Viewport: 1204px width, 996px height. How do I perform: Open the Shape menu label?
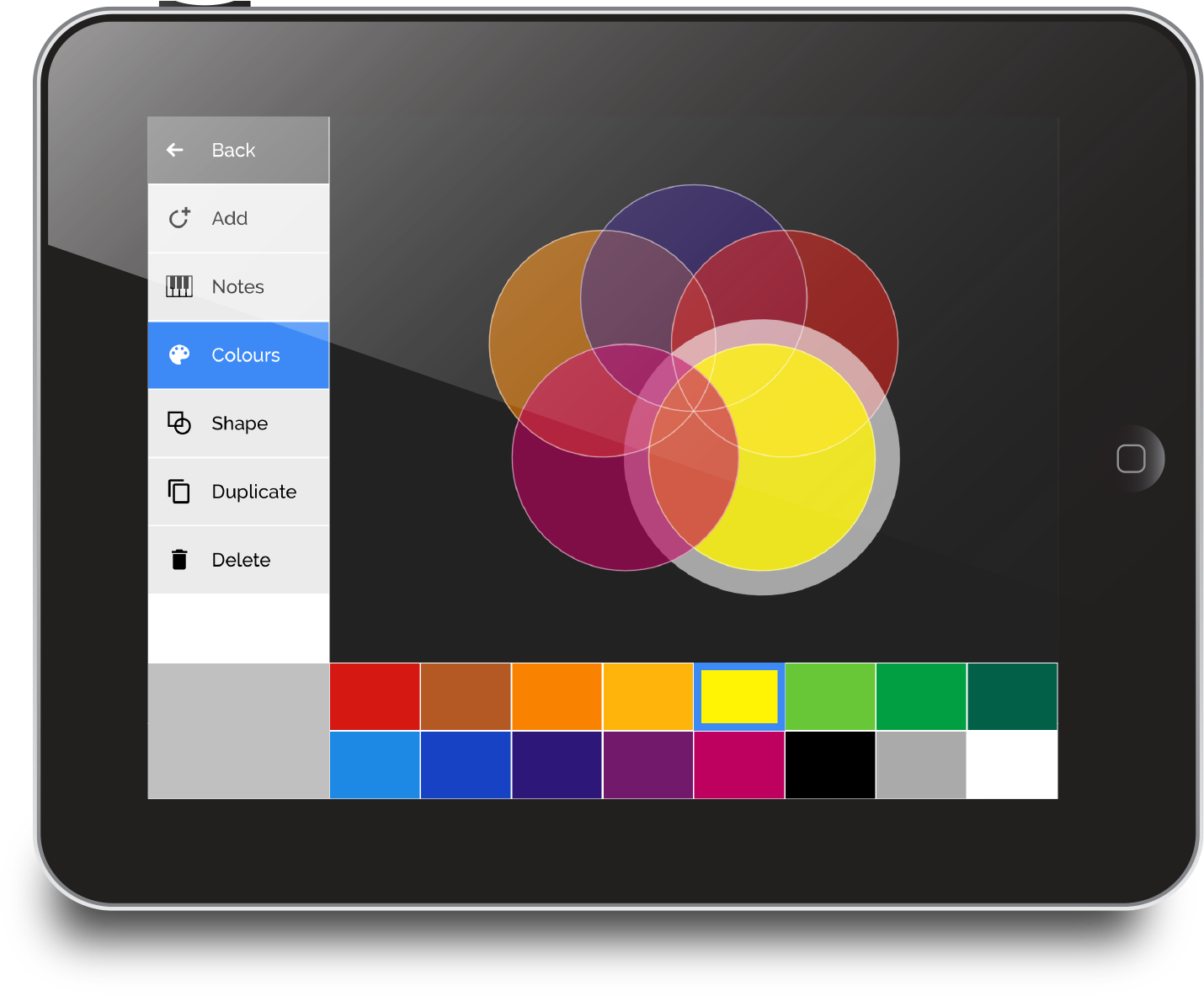pos(240,423)
